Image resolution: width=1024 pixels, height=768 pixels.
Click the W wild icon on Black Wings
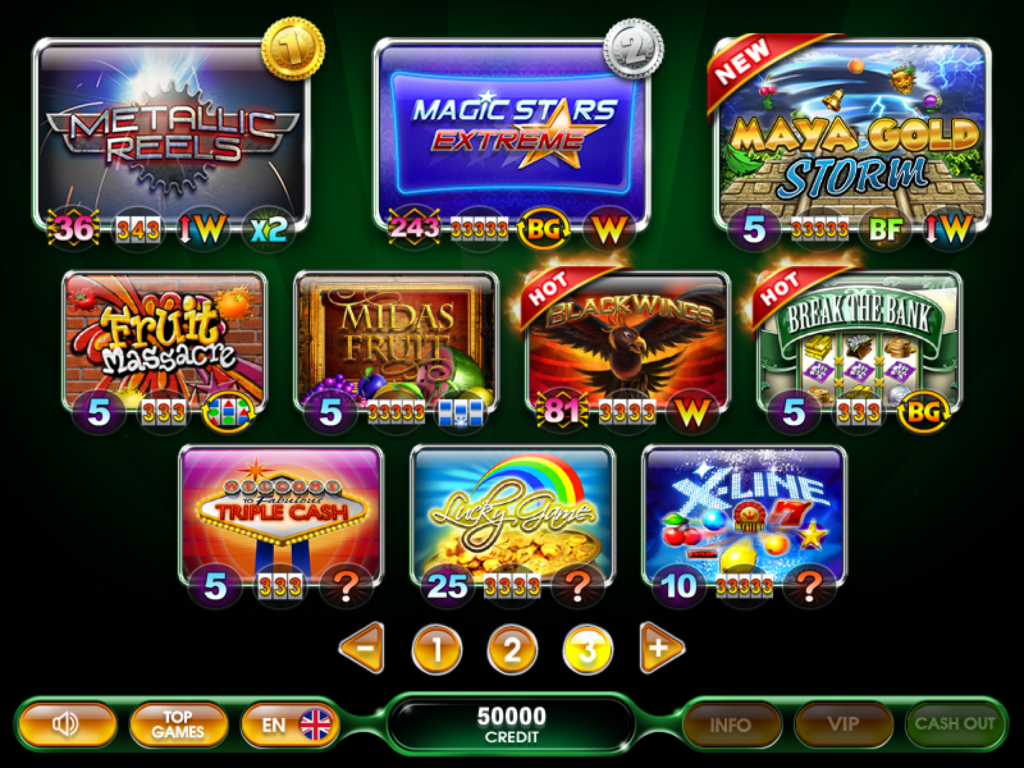click(x=692, y=412)
